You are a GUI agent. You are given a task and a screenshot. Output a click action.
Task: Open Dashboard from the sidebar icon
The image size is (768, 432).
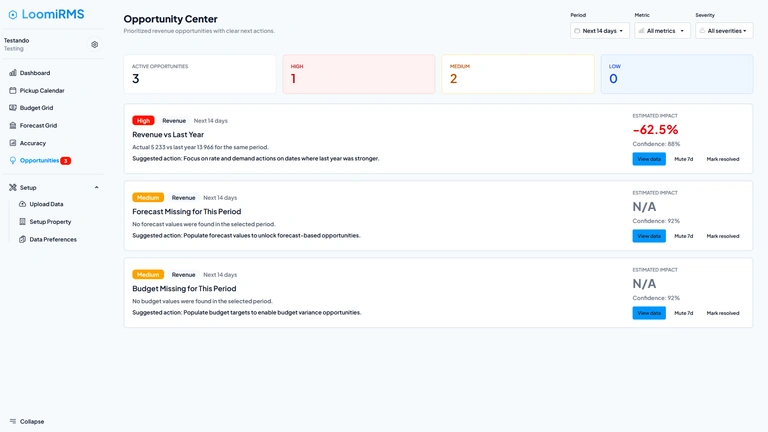[x=13, y=73]
